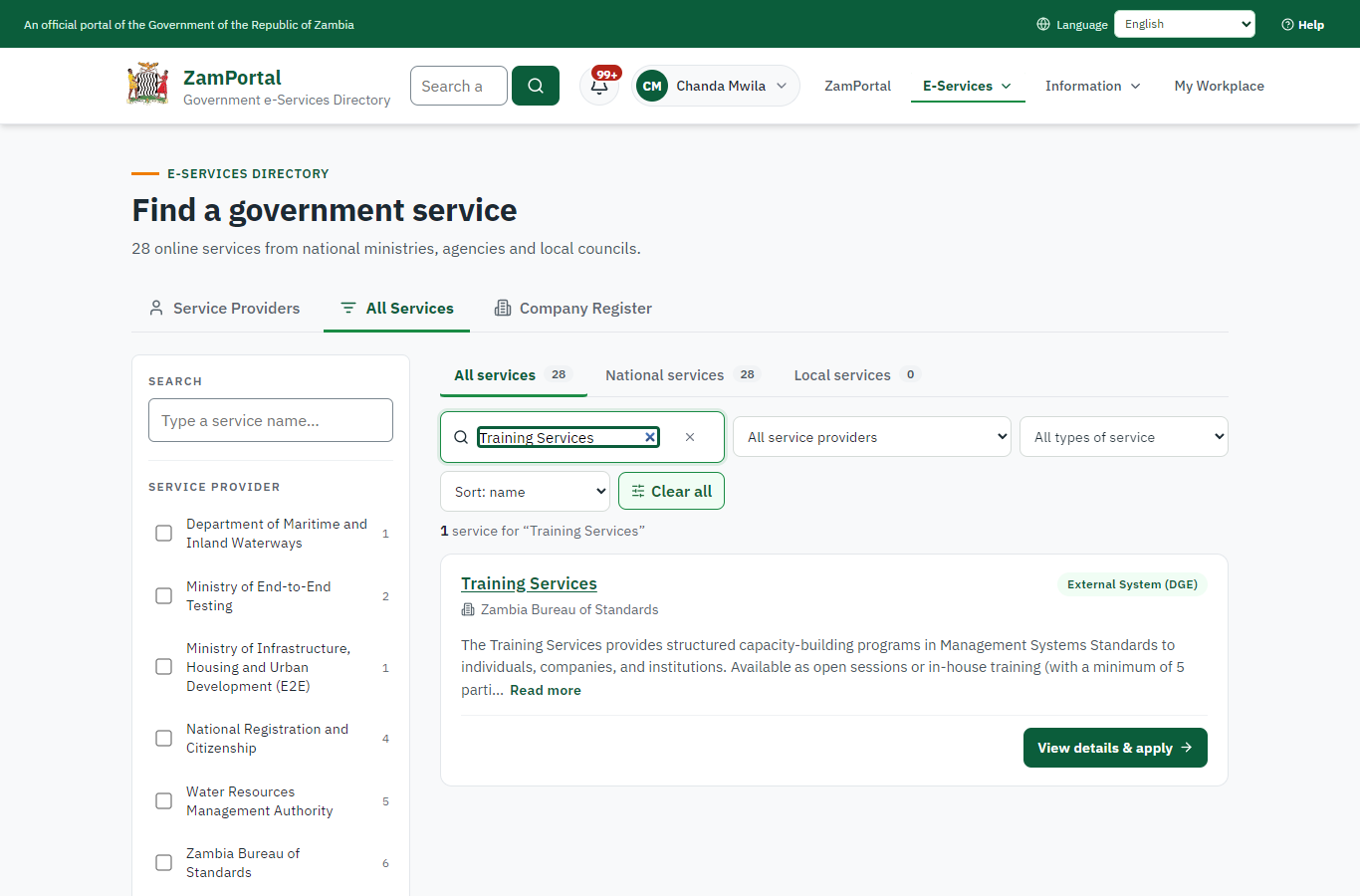Viewport: 1360px width, 896px height.
Task: Switch to the Company Register tab
Action: (x=573, y=309)
